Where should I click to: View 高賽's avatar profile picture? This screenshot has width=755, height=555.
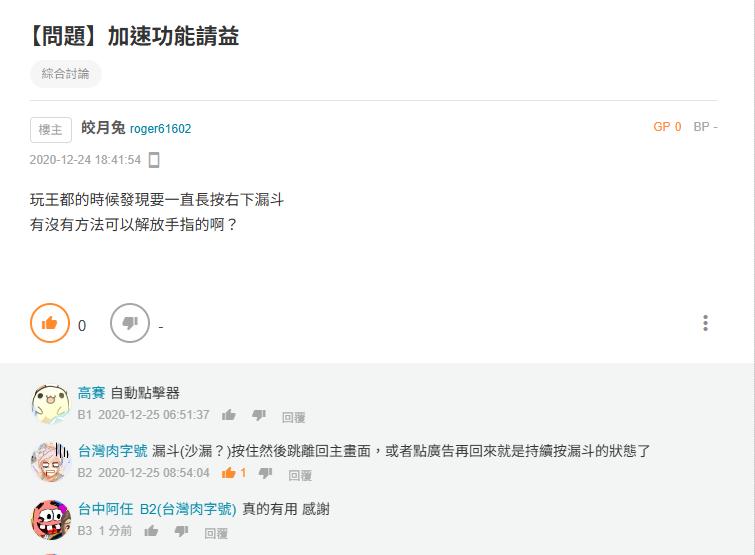(x=50, y=404)
